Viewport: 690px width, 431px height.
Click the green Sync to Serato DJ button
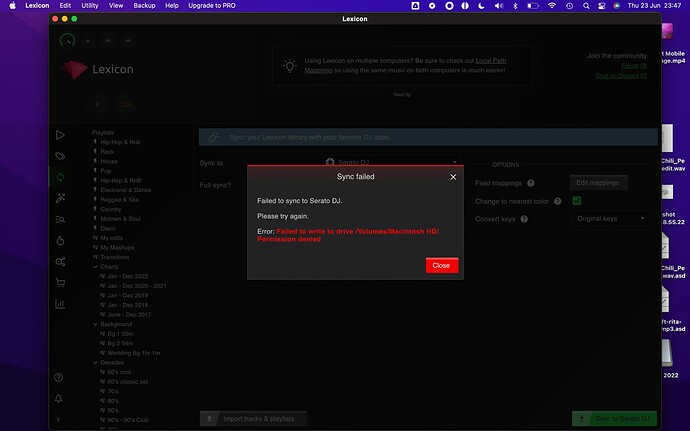click(614, 419)
